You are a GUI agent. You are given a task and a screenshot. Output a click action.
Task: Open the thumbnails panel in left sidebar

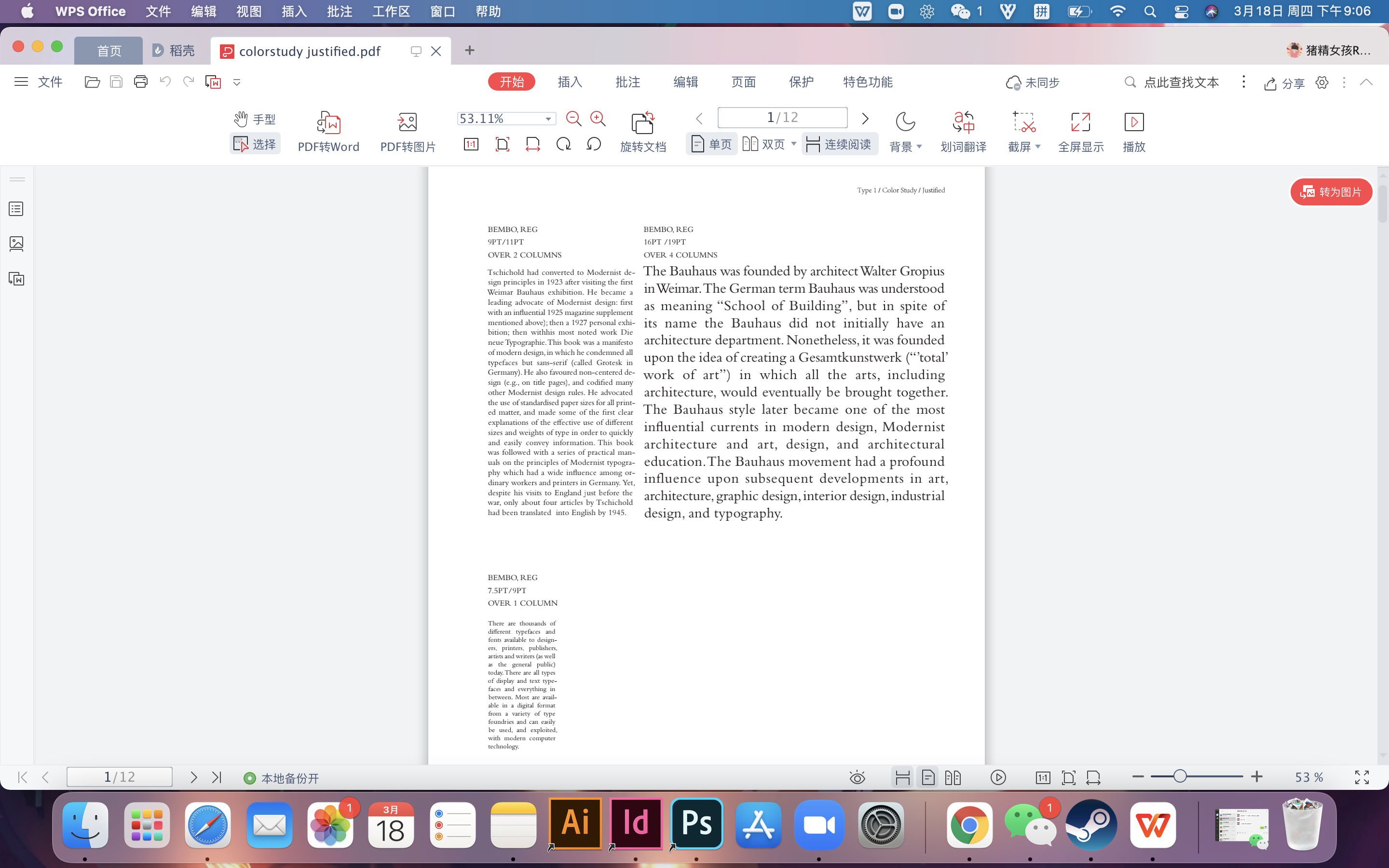[17, 244]
